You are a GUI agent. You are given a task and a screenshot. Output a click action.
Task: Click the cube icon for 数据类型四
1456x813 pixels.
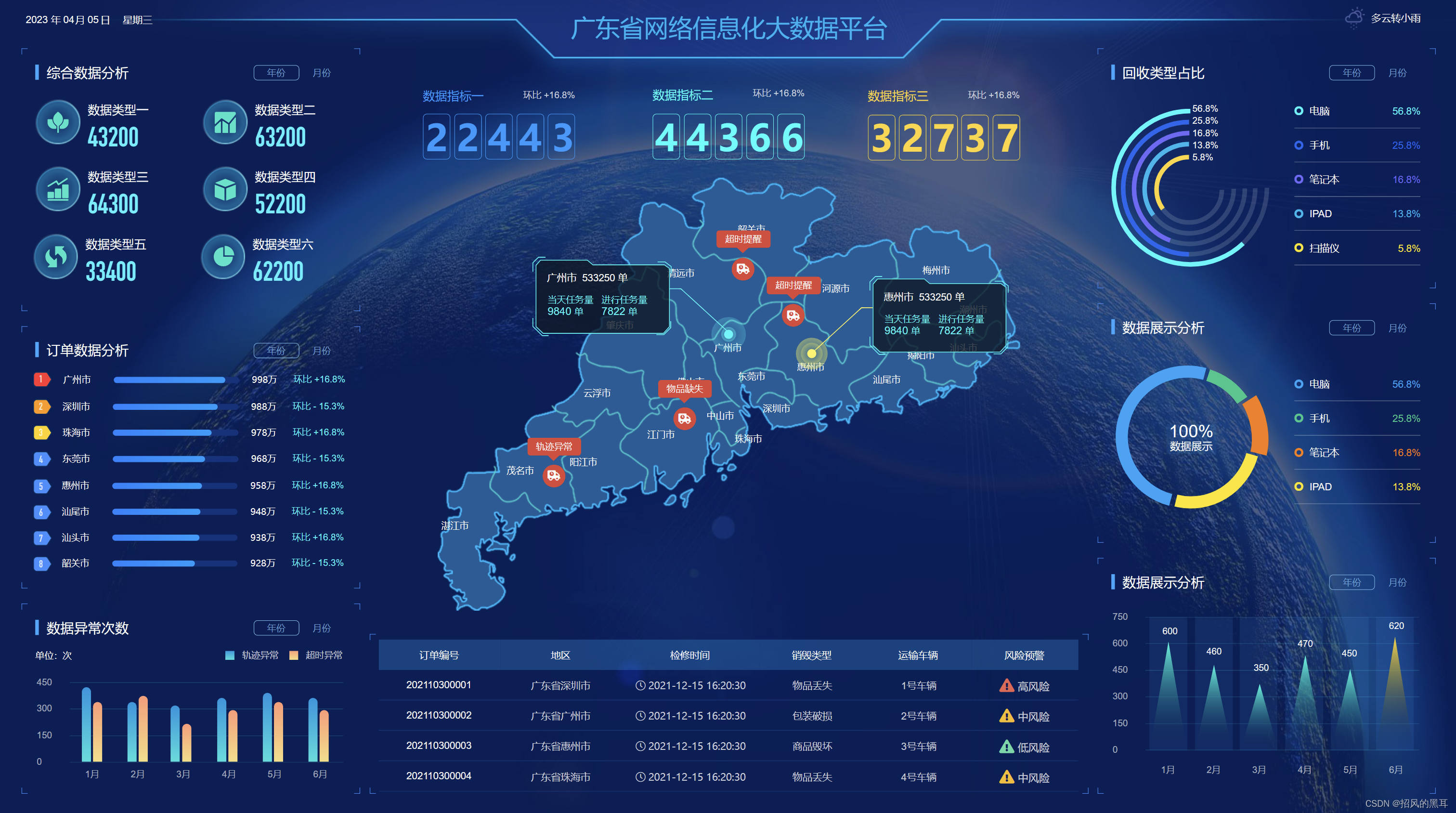click(x=225, y=189)
